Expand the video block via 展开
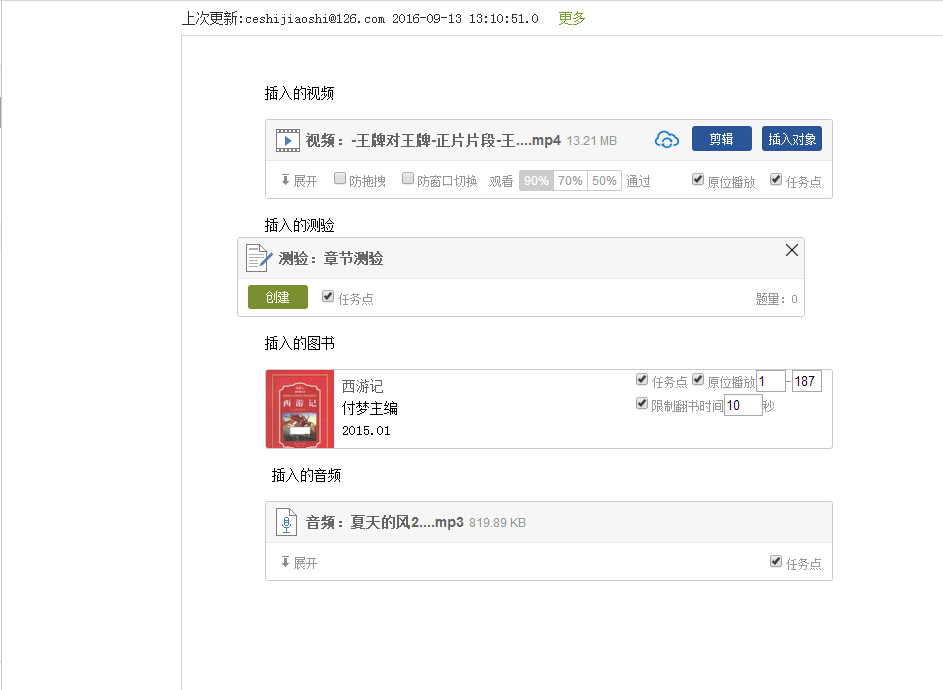This screenshot has height=690, width=943. click(x=298, y=180)
